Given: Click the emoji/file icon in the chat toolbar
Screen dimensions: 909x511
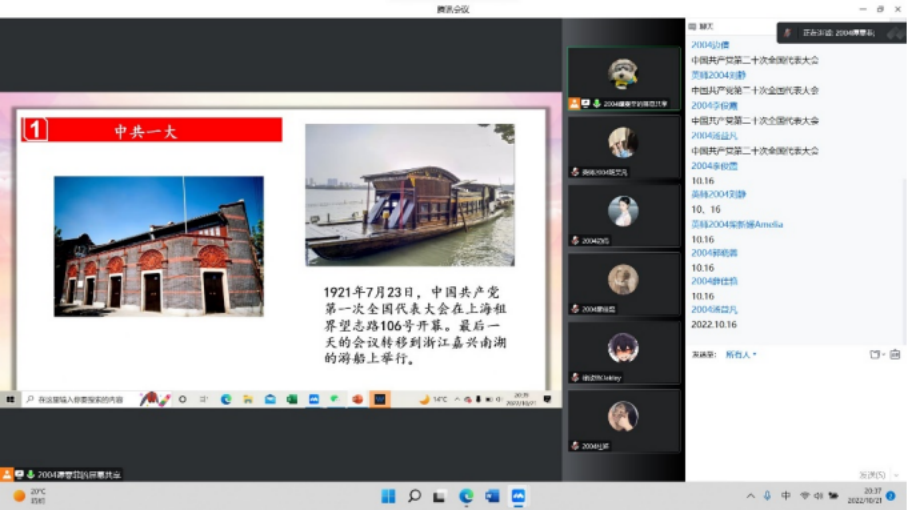Looking at the screenshot, I should 875,354.
